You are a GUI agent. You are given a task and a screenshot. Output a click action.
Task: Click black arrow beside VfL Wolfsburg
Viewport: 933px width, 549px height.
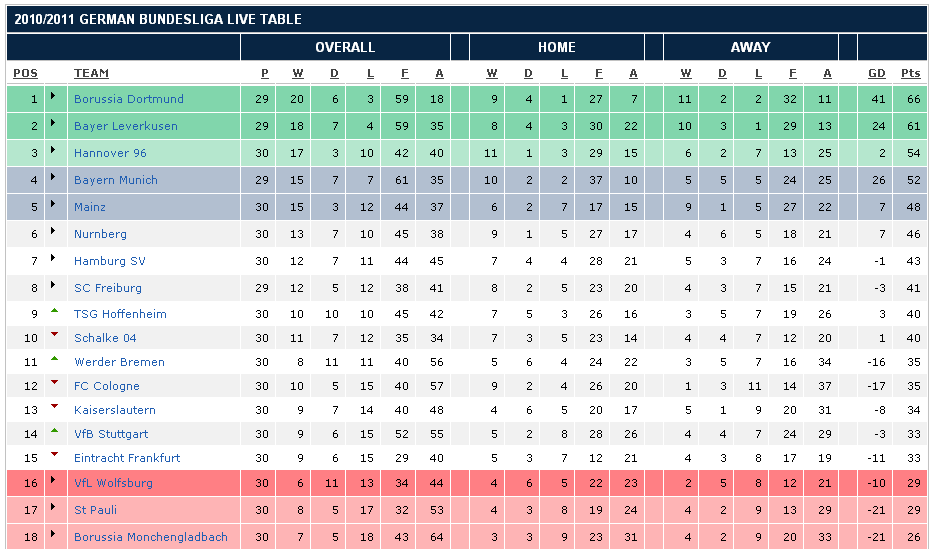coord(54,483)
